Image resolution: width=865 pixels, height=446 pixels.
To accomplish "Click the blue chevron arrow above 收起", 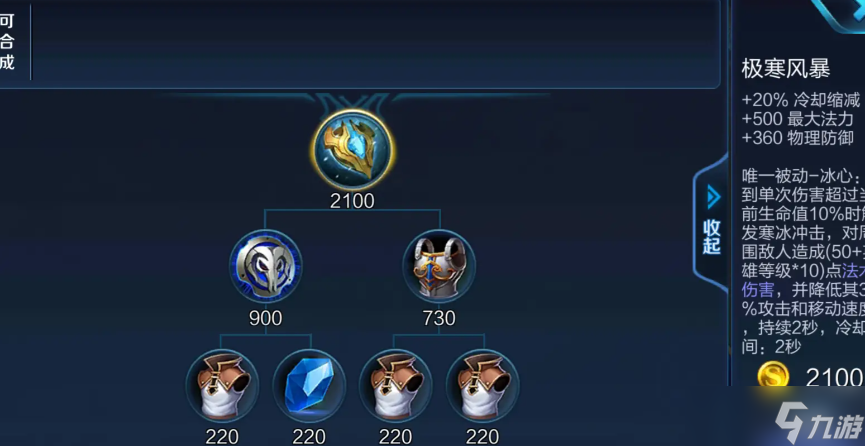I will click(x=713, y=197).
